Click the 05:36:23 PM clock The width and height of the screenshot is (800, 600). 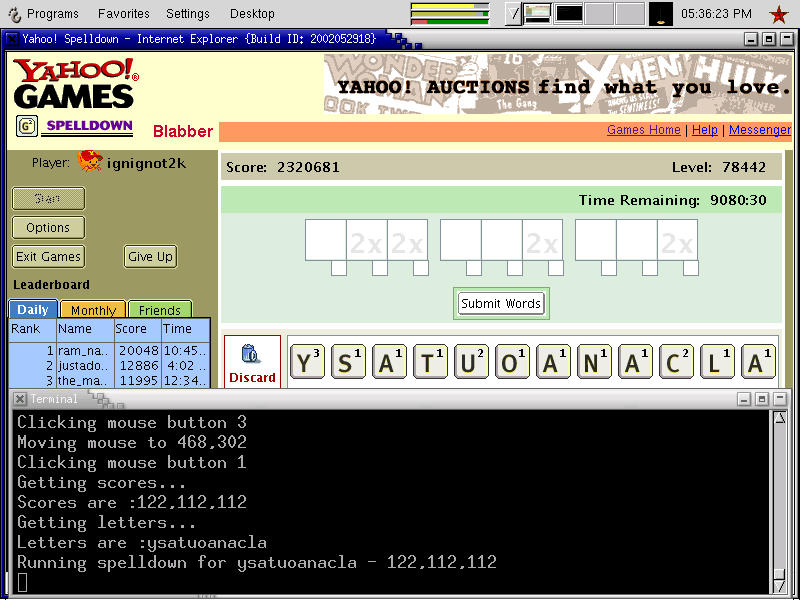click(x=716, y=14)
